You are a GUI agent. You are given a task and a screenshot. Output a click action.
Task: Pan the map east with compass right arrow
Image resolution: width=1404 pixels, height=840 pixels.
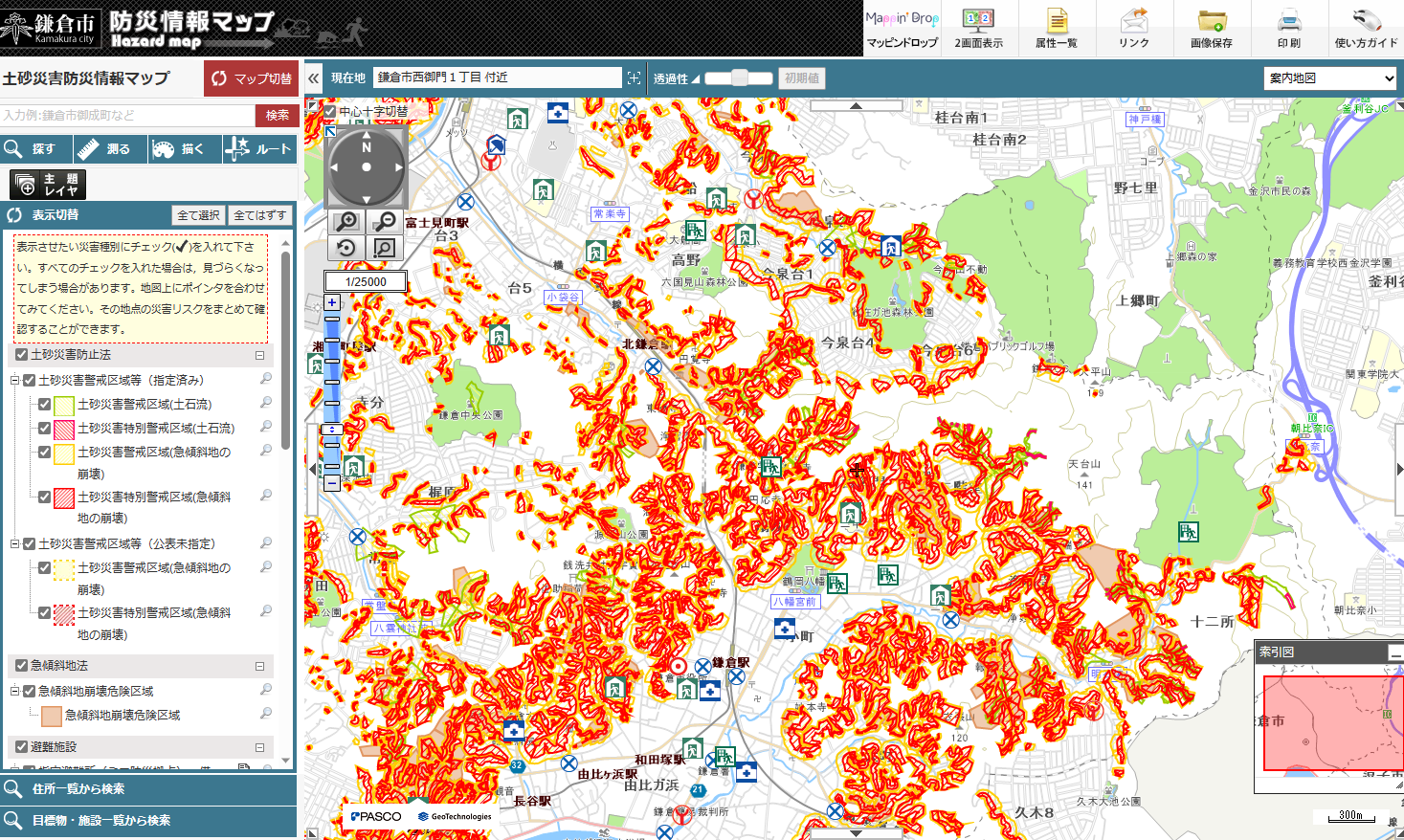(x=399, y=167)
